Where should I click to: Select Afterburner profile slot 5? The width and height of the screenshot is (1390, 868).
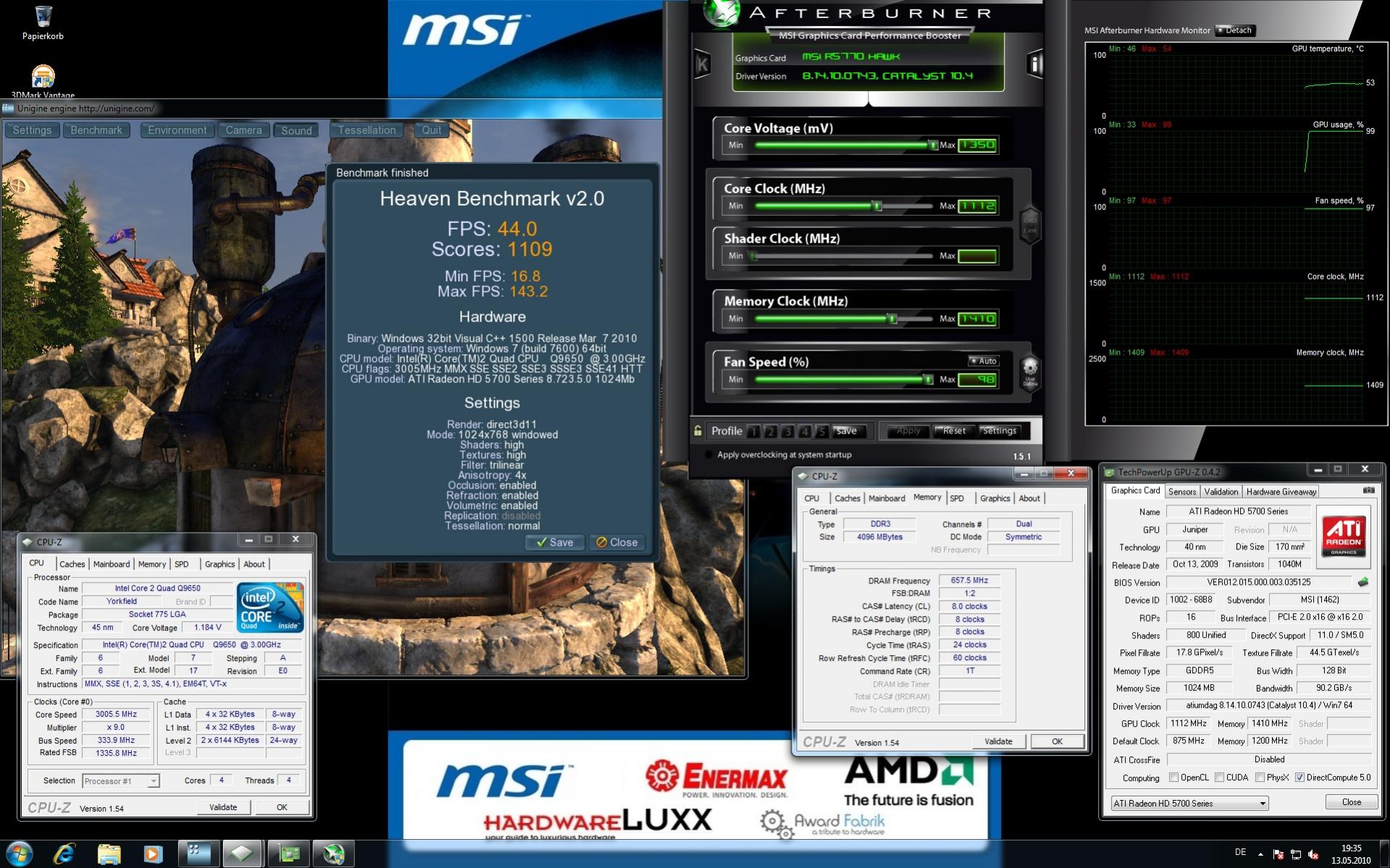(x=821, y=431)
